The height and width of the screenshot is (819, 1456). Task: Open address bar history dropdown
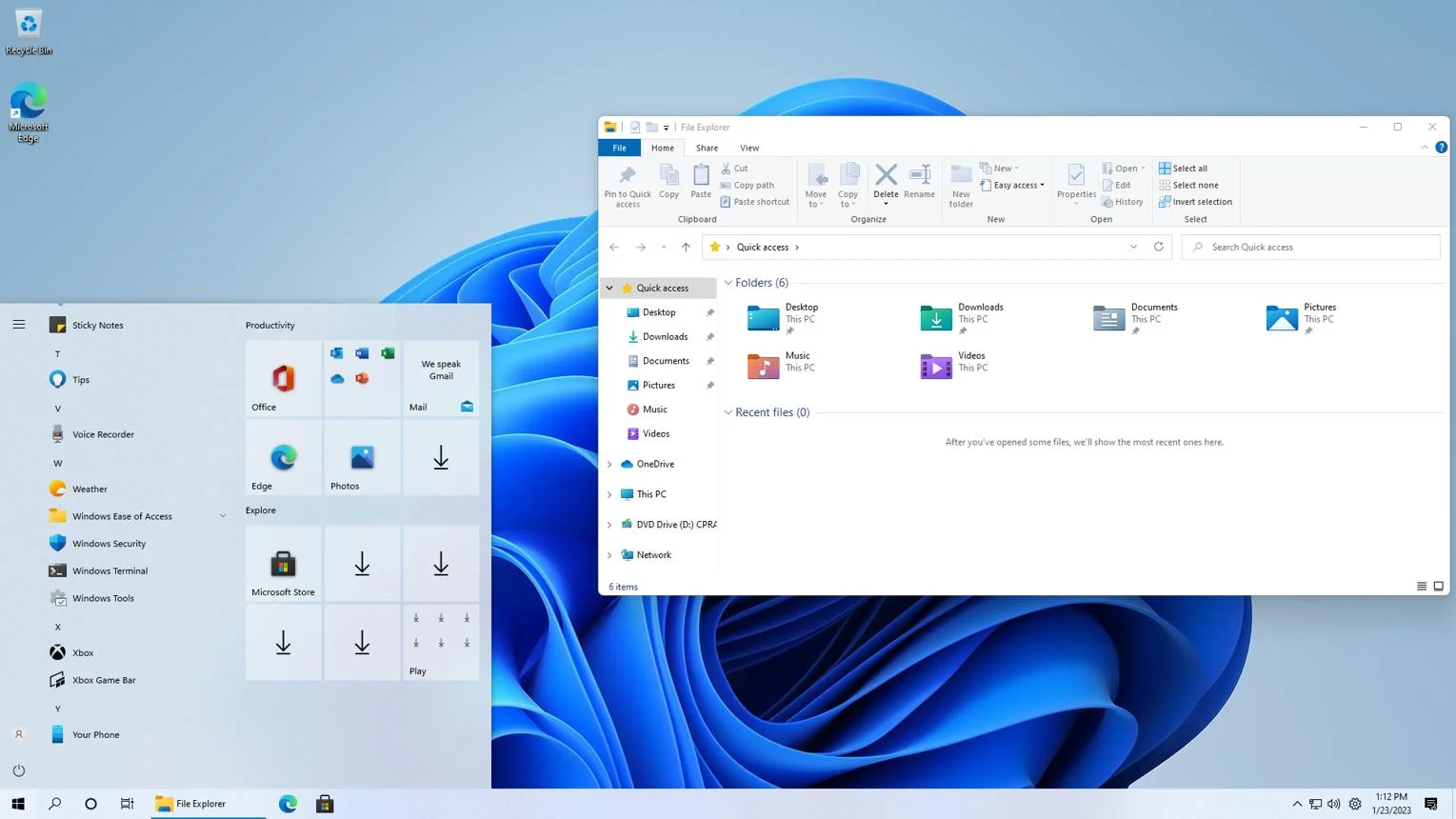pyautogui.click(x=1133, y=247)
